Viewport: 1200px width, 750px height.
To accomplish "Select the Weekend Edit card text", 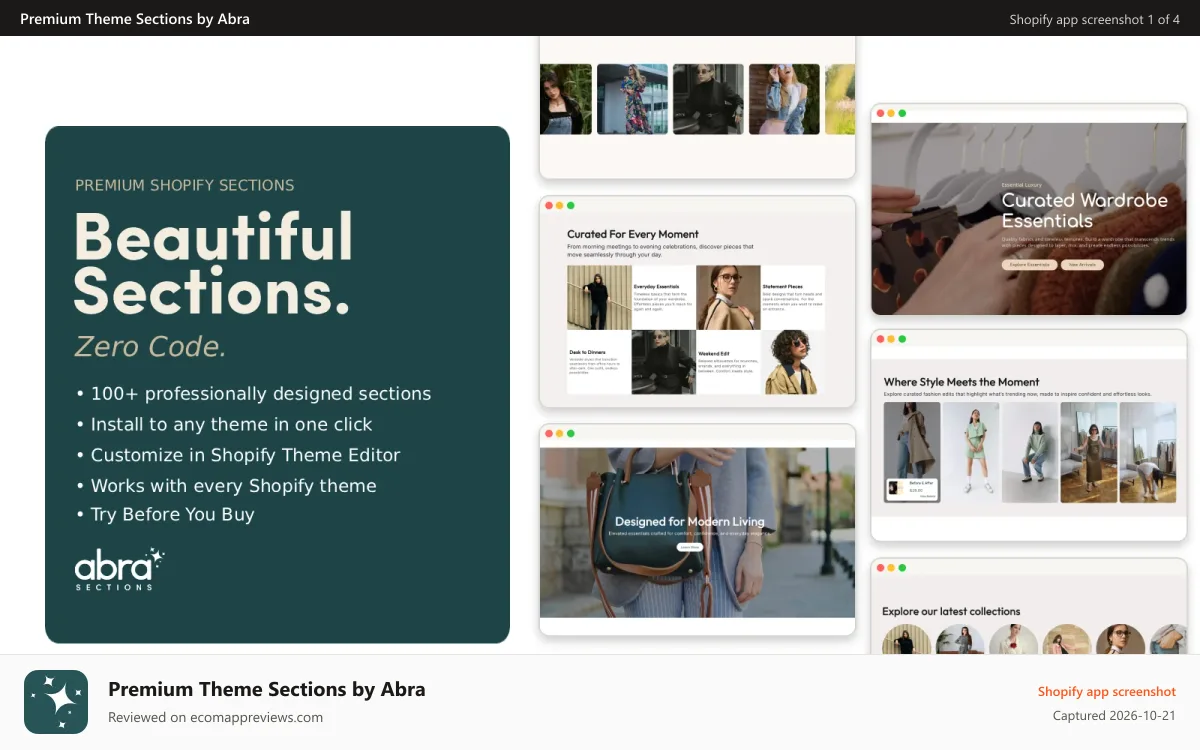I will (x=729, y=362).
